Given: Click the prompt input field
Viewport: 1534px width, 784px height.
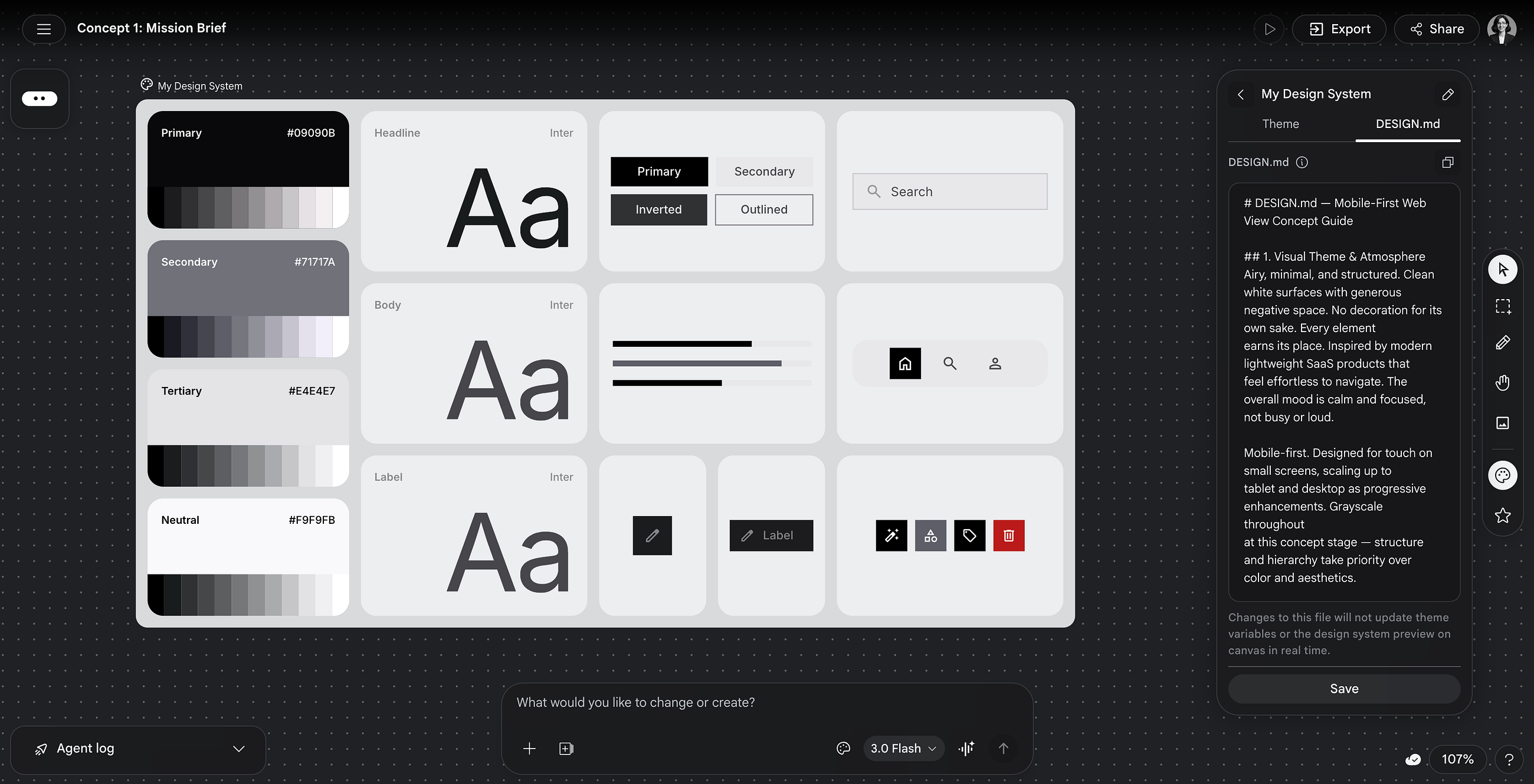Looking at the screenshot, I should pyautogui.click(x=766, y=703).
